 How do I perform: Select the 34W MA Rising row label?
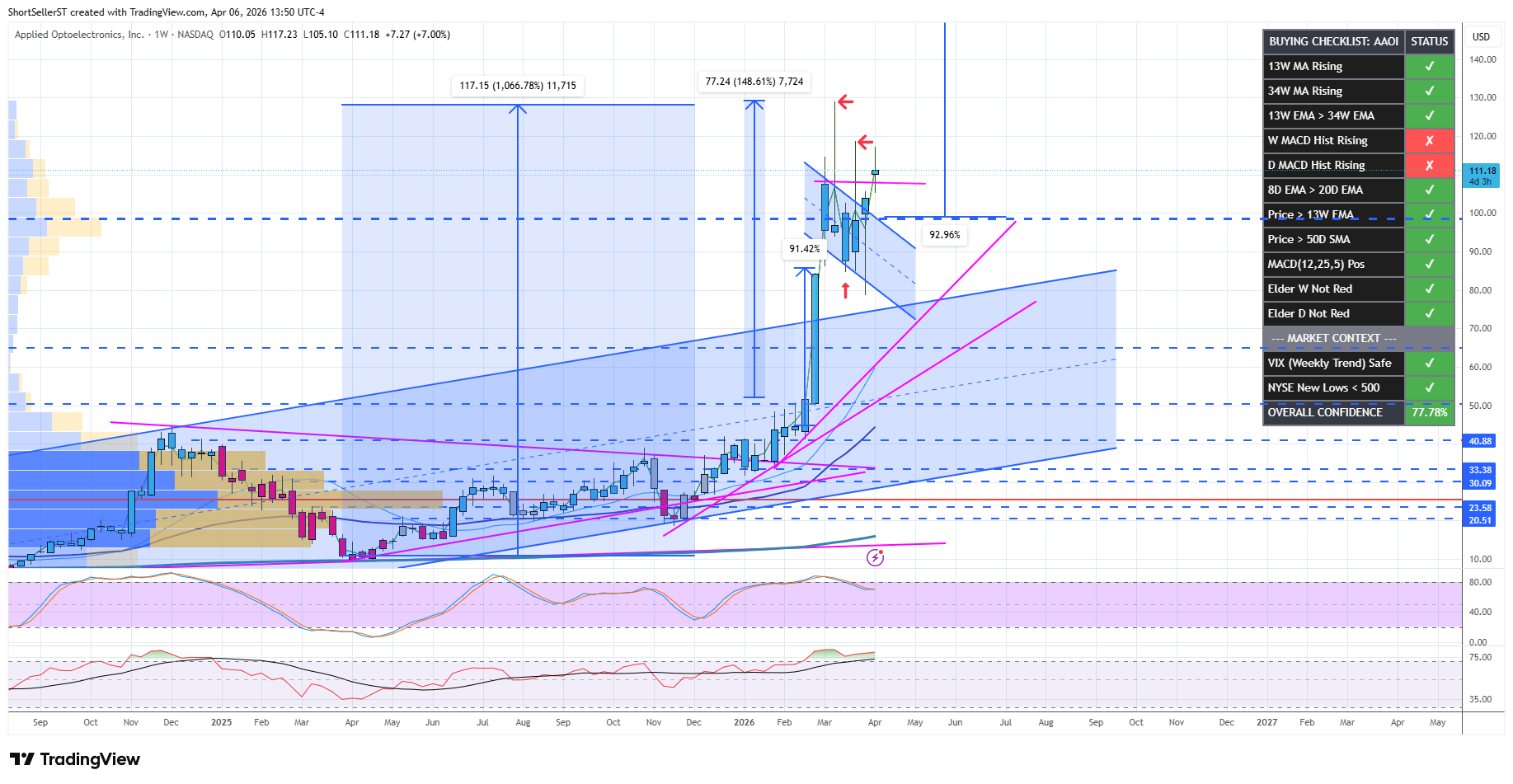[x=1305, y=91]
